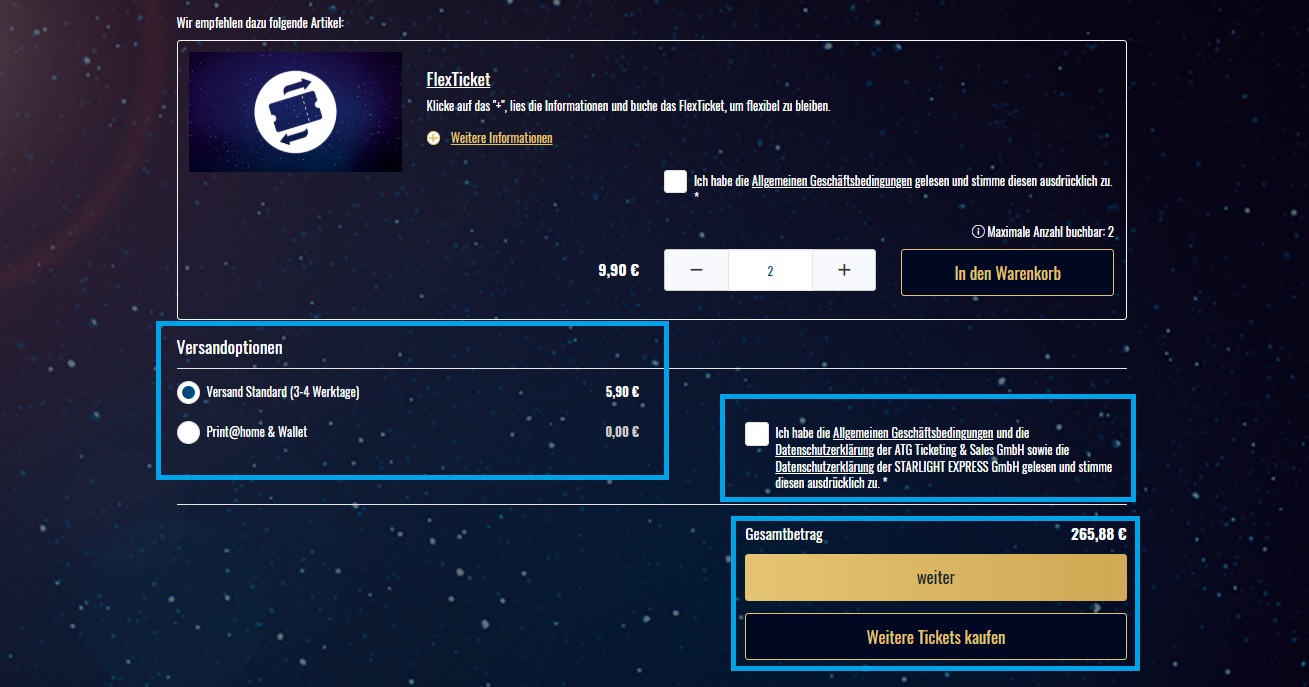Expand info with the yellow plus icon

point(433,139)
